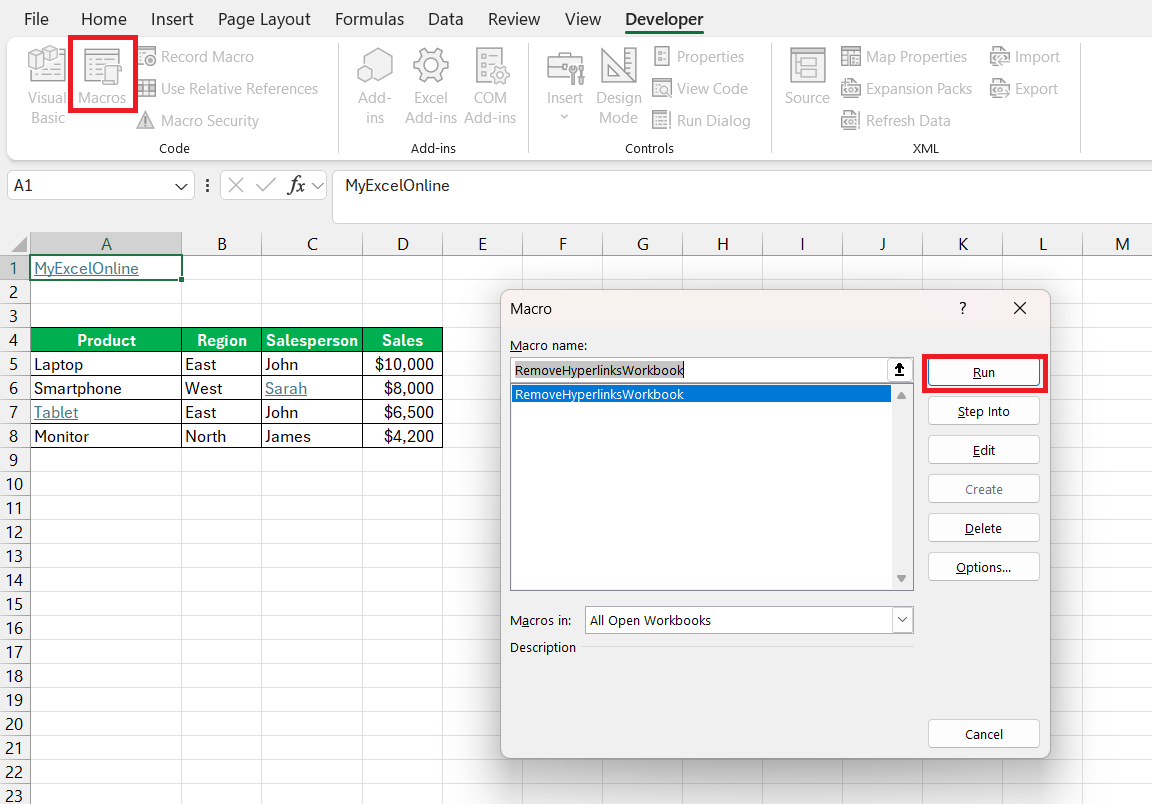Select the Developer tab
The width and height of the screenshot is (1152, 804).
[x=664, y=19]
